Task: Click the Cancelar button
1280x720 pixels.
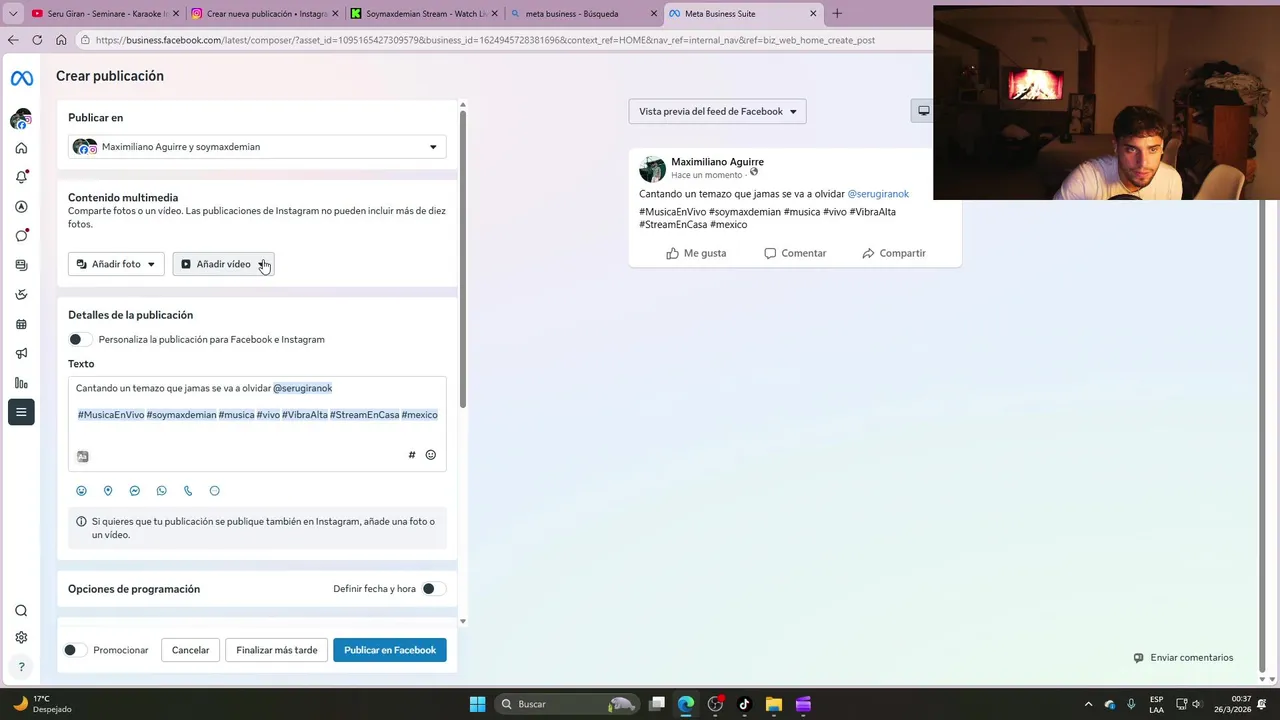Action: click(x=190, y=650)
